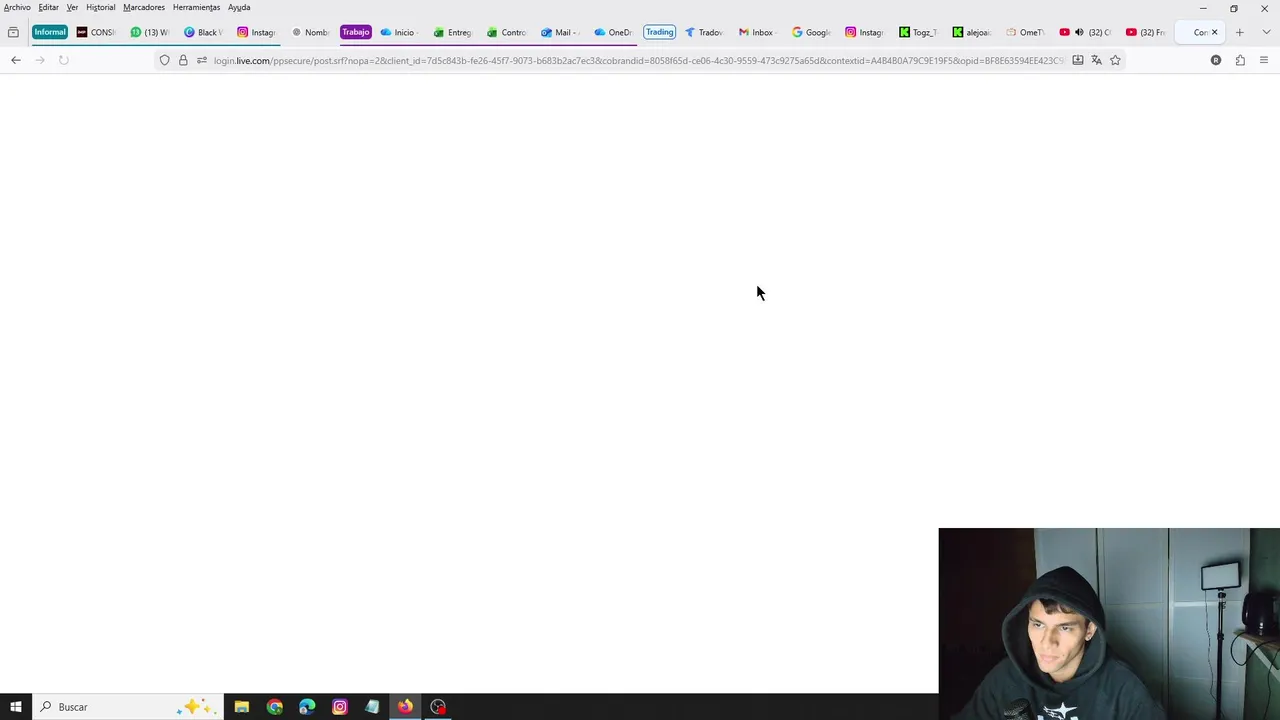Image resolution: width=1280 pixels, height=720 pixels.
Task: Open the Windows Start menu
Action: point(16,707)
